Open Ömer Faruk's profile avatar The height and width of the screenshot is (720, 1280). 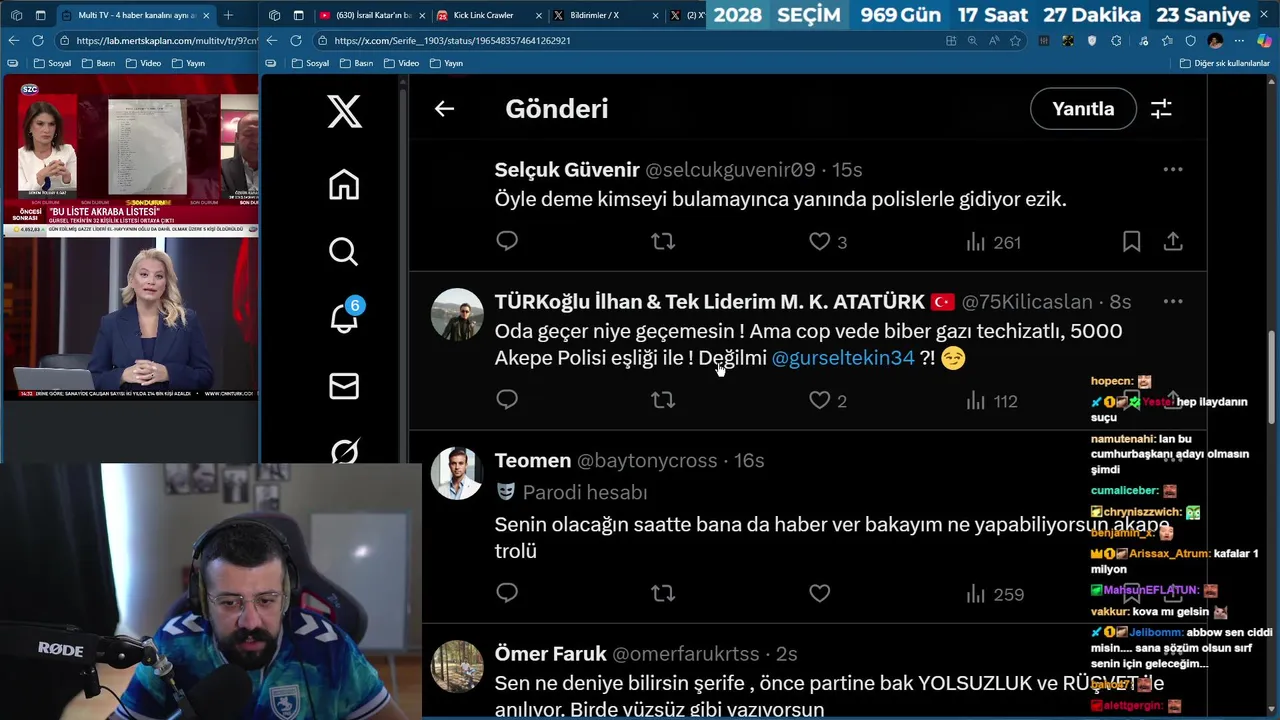coord(457,666)
